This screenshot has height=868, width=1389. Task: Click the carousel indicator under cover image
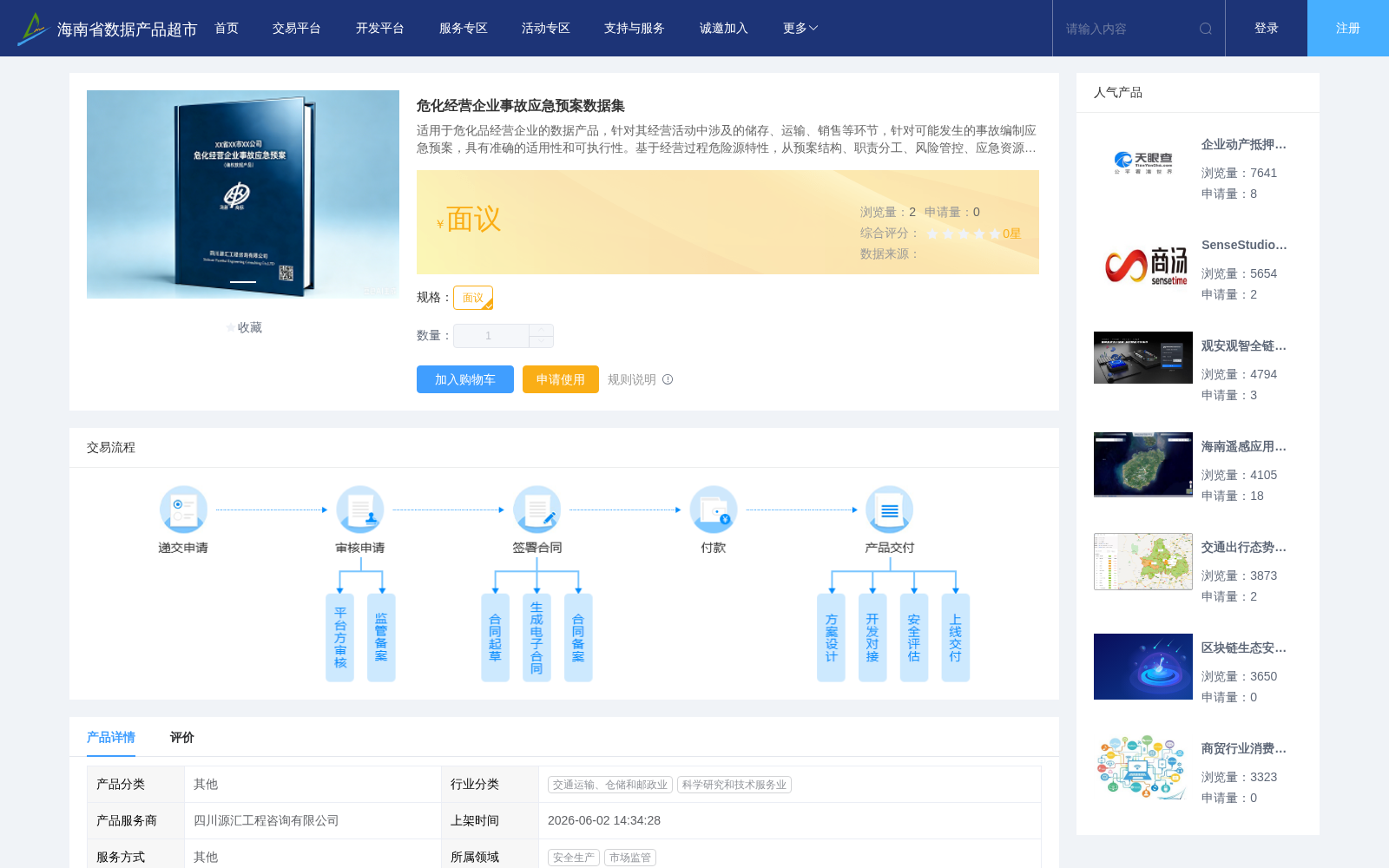[x=243, y=282]
